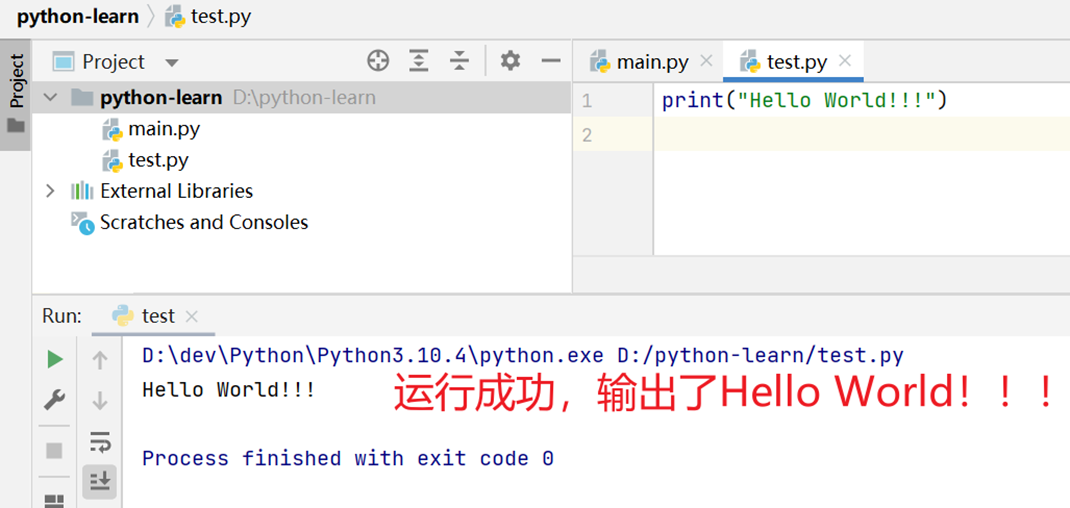
Task: Open Project panel settings gear
Action: coord(510,61)
